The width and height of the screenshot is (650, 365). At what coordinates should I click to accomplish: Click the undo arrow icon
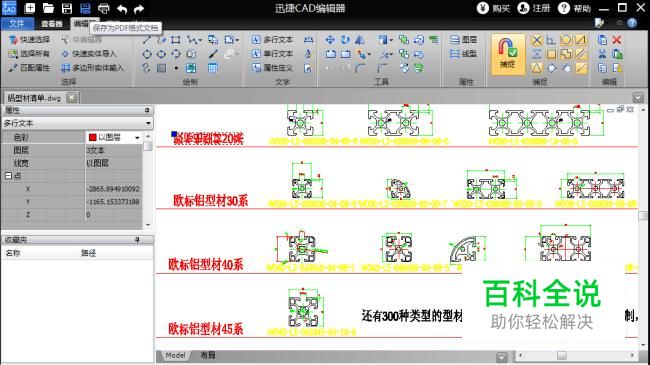pos(122,9)
